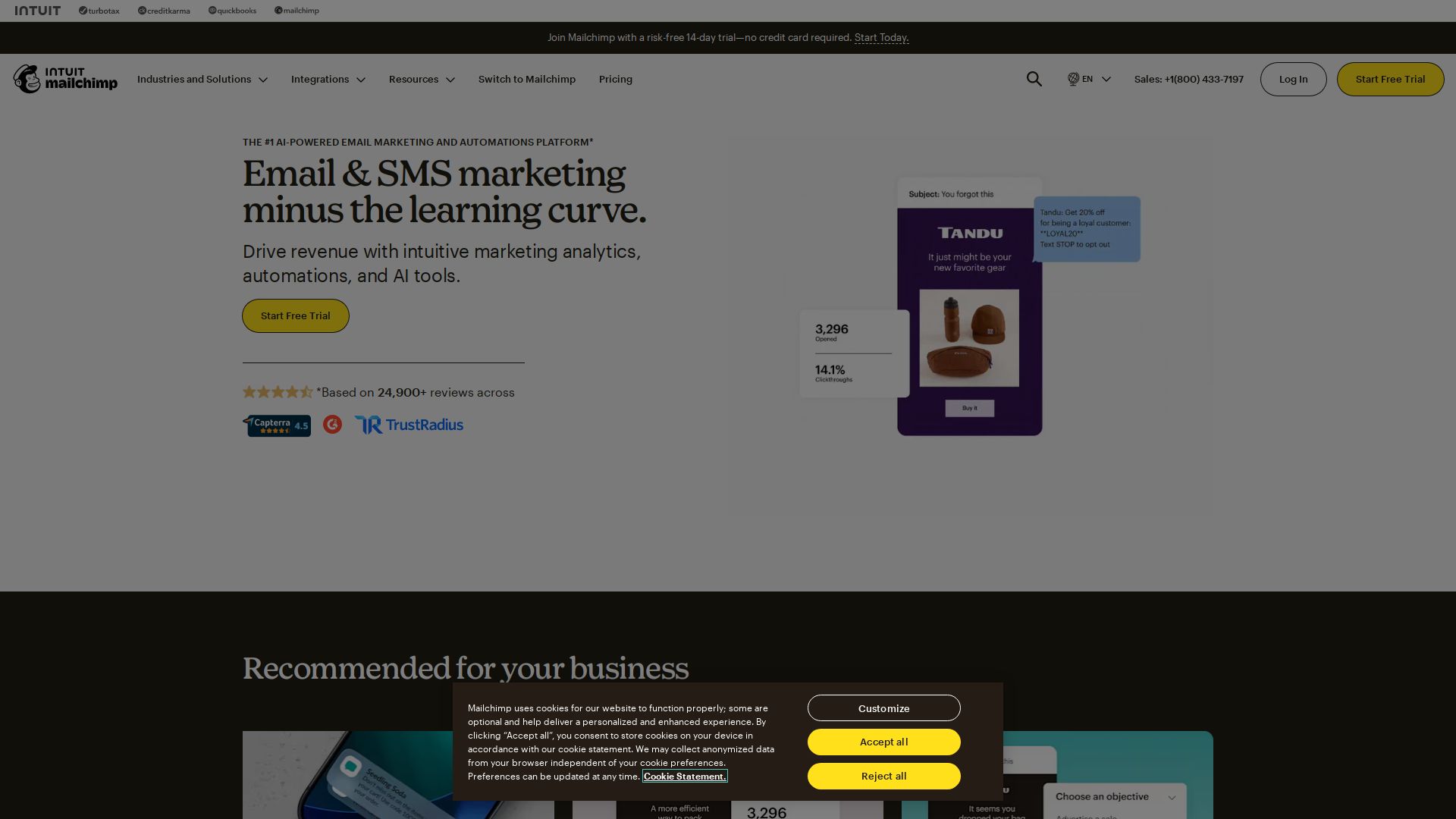Click the Seedling Soda phone card image
Image resolution: width=1456 pixels, height=819 pixels.
click(x=398, y=775)
